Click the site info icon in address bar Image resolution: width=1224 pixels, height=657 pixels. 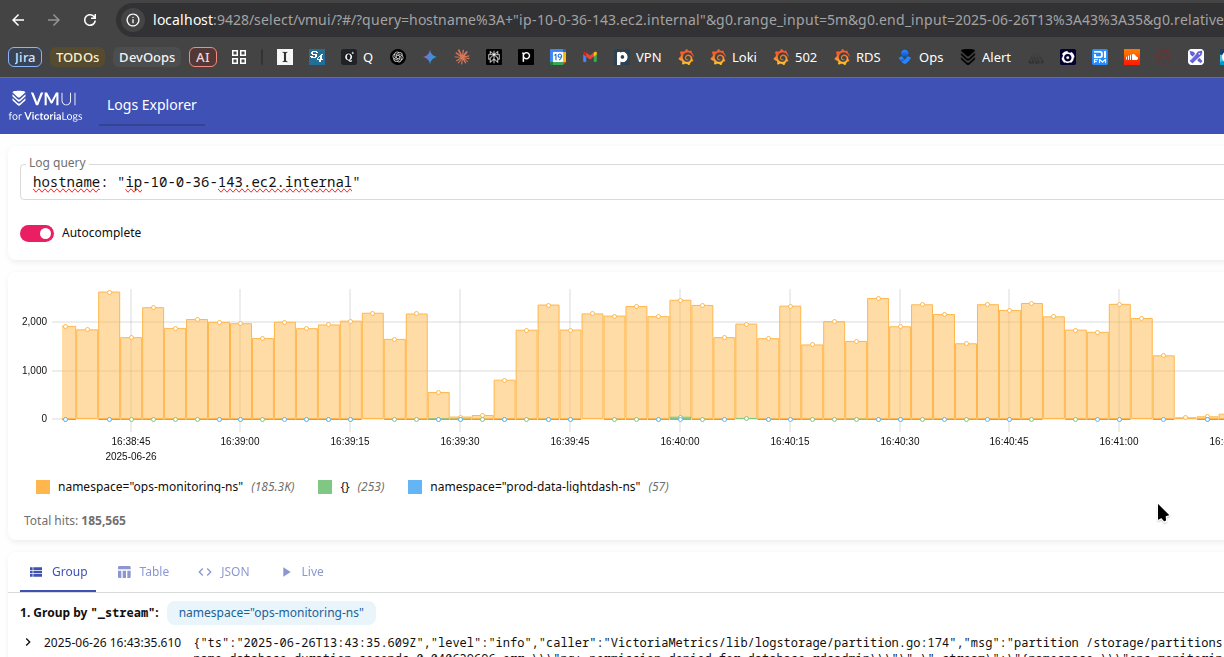133,20
